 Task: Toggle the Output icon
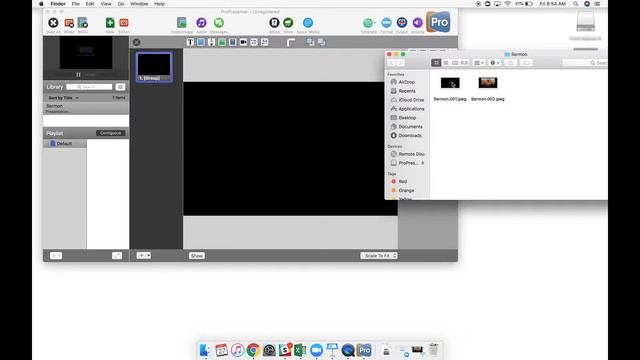tap(402, 23)
